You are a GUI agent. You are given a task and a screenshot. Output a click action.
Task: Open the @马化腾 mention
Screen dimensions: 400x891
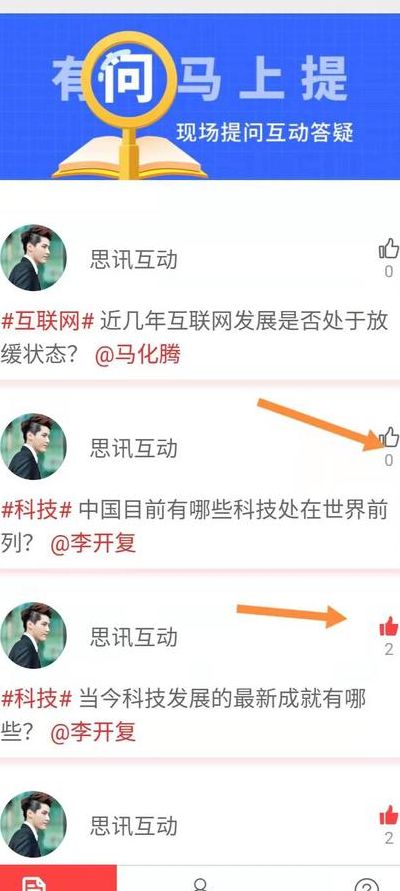[x=138, y=355]
